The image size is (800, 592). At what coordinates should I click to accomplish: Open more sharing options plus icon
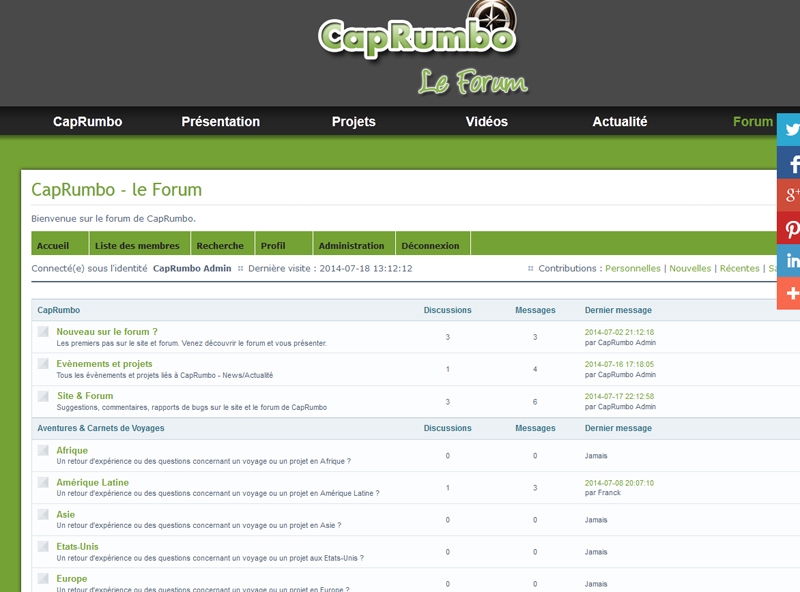coord(790,294)
